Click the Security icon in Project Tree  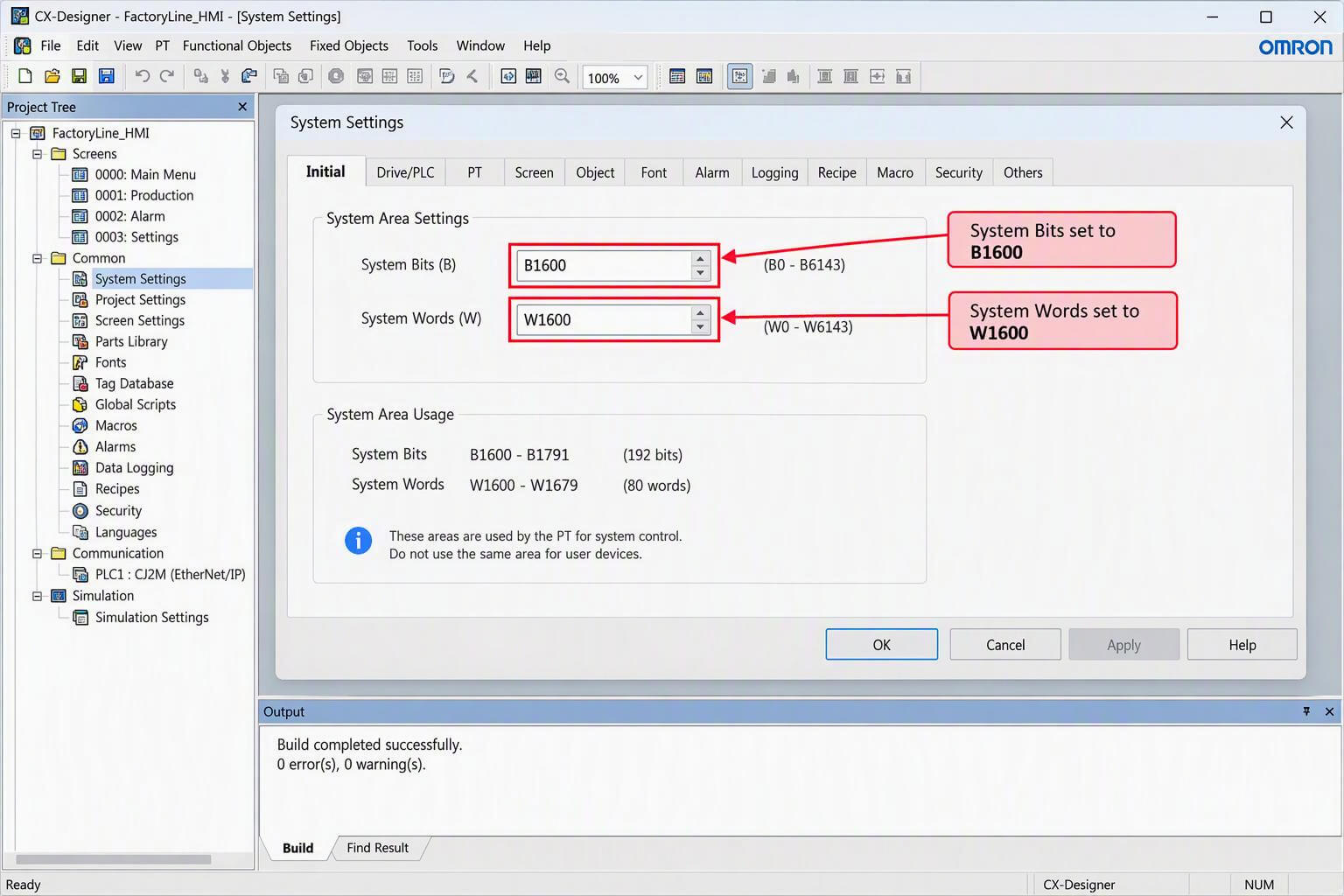click(x=80, y=511)
